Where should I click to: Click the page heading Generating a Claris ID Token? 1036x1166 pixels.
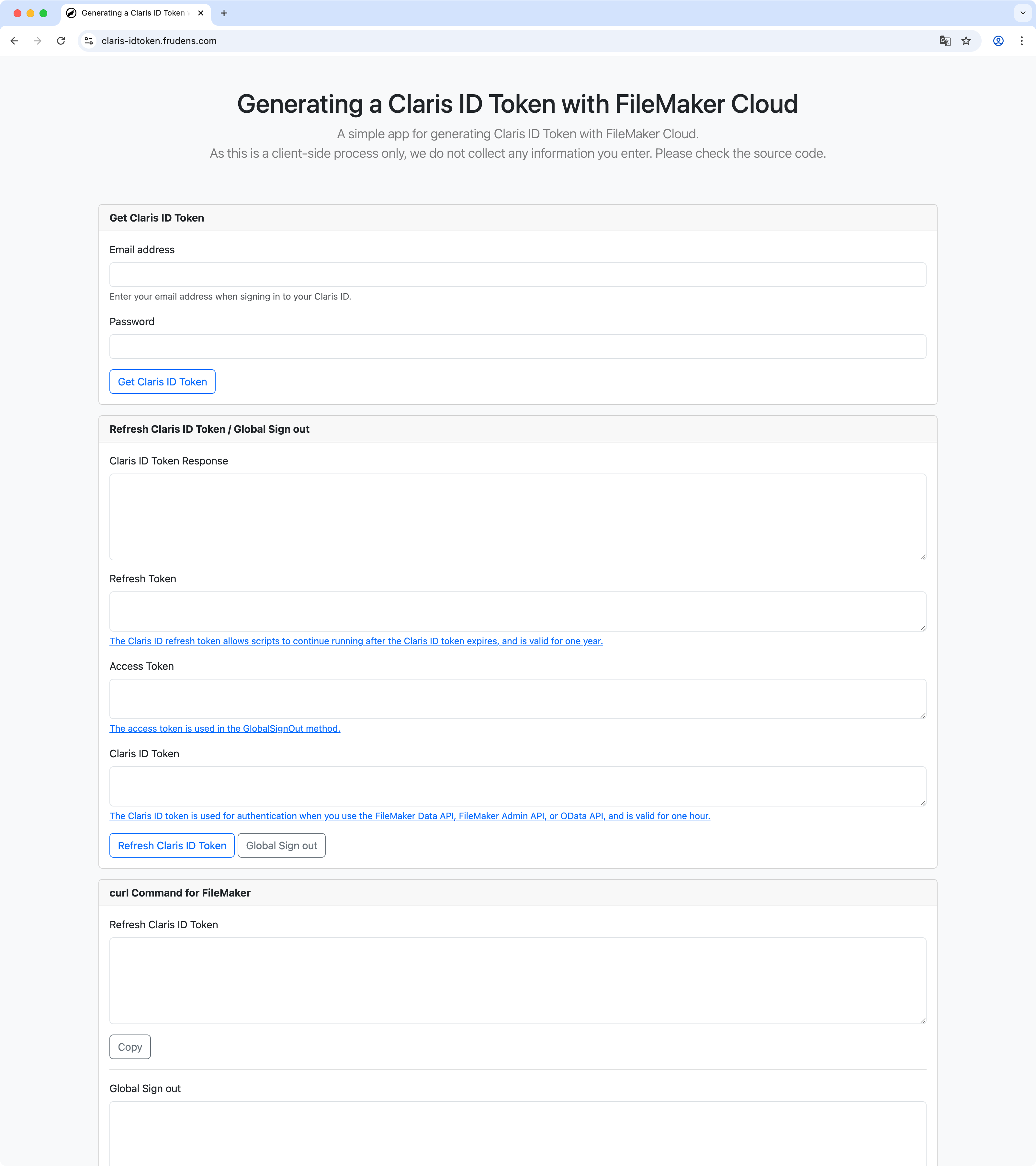click(x=517, y=104)
